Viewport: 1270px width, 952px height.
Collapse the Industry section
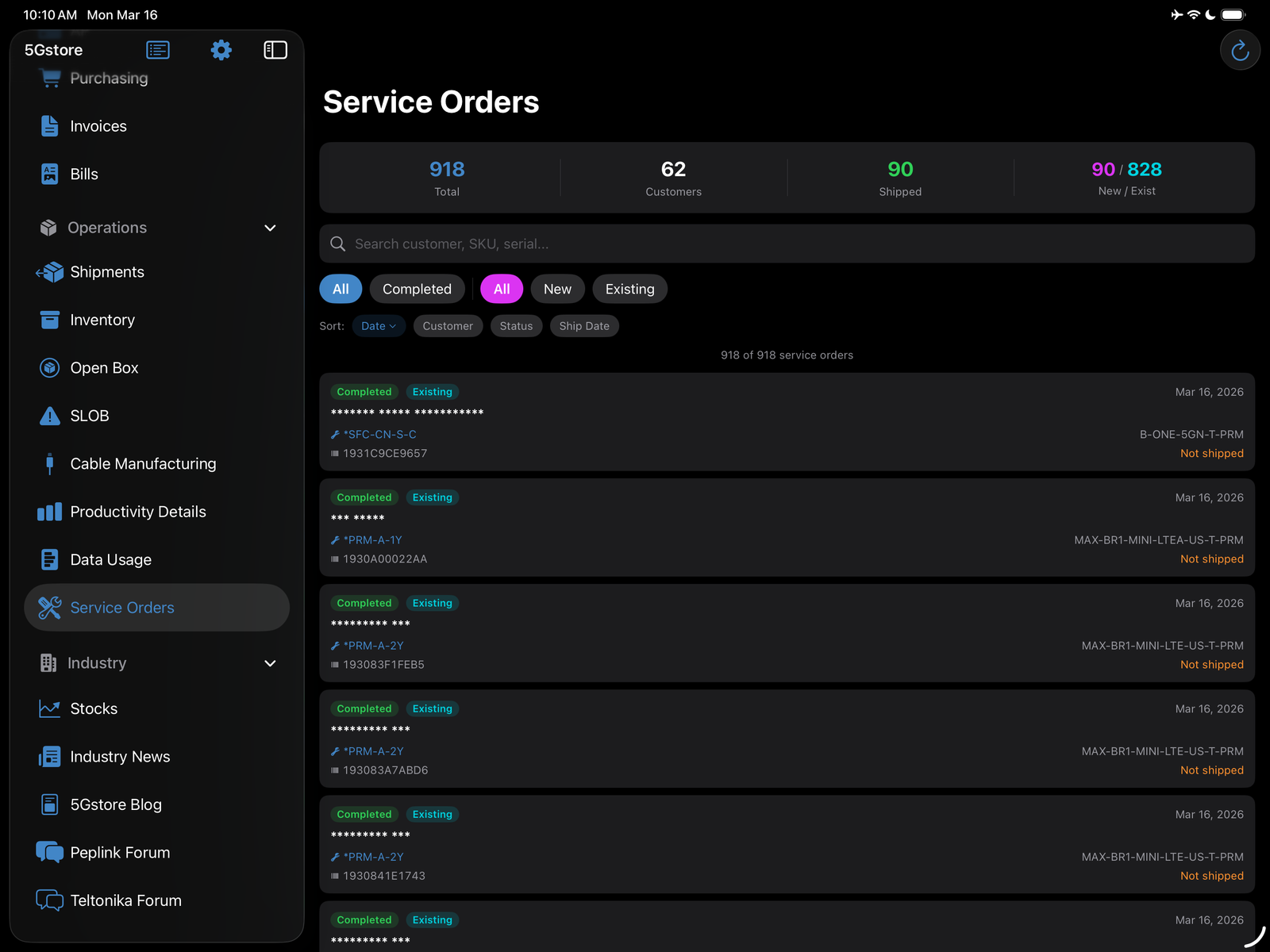coord(270,663)
